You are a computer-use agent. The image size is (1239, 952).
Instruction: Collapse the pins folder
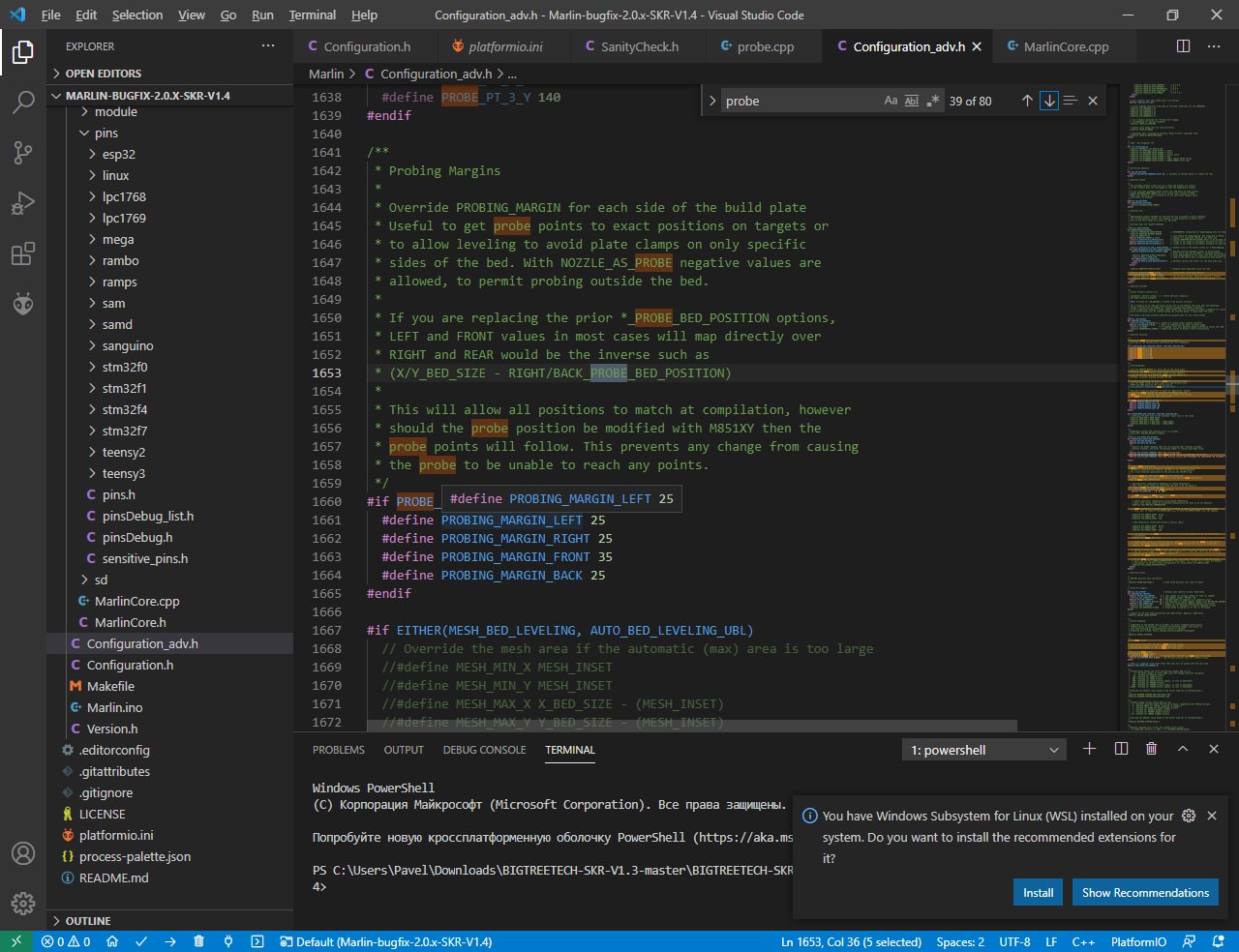click(169, 134)
